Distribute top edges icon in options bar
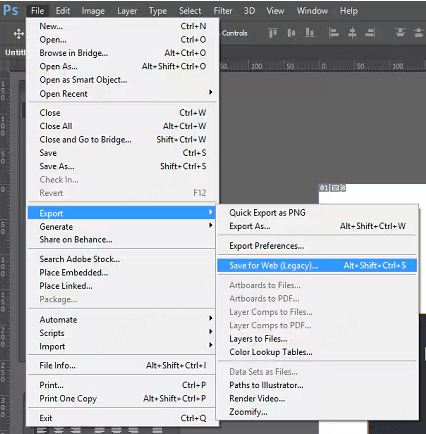 (x=400, y=33)
